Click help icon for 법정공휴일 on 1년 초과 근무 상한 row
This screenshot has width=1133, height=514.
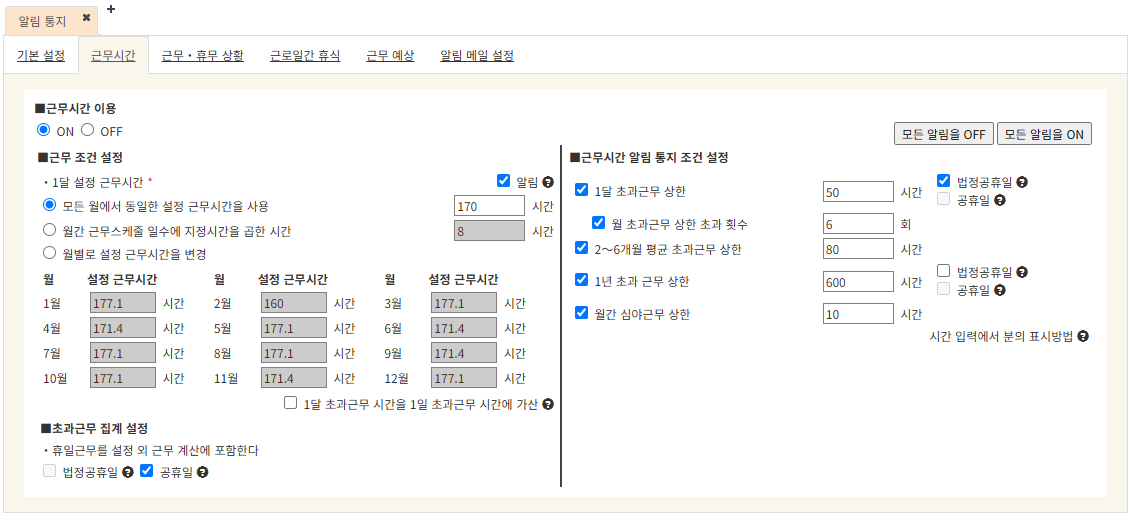pos(1022,272)
